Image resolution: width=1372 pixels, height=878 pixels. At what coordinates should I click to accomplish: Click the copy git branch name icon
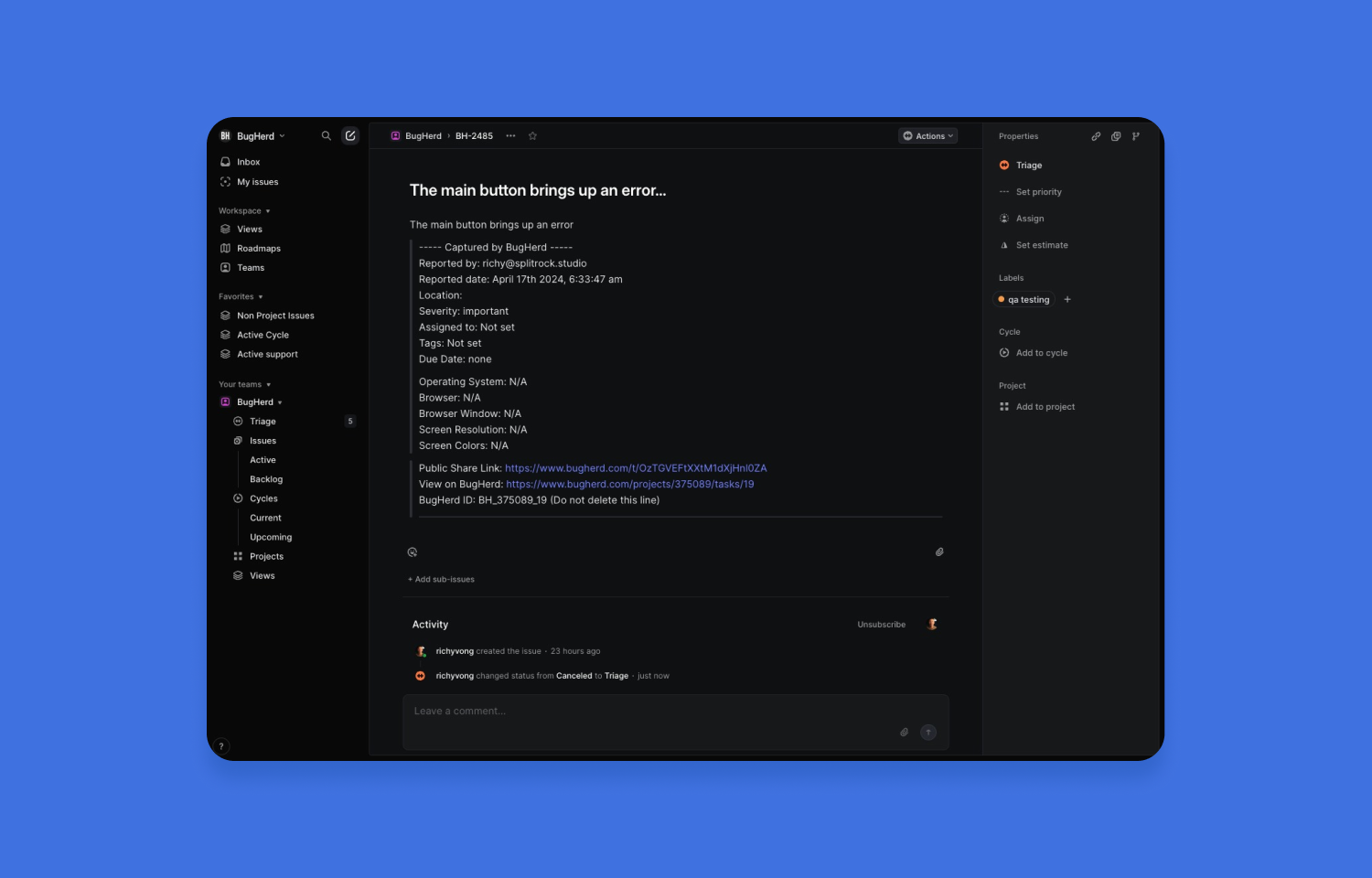(x=1136, y=136)
